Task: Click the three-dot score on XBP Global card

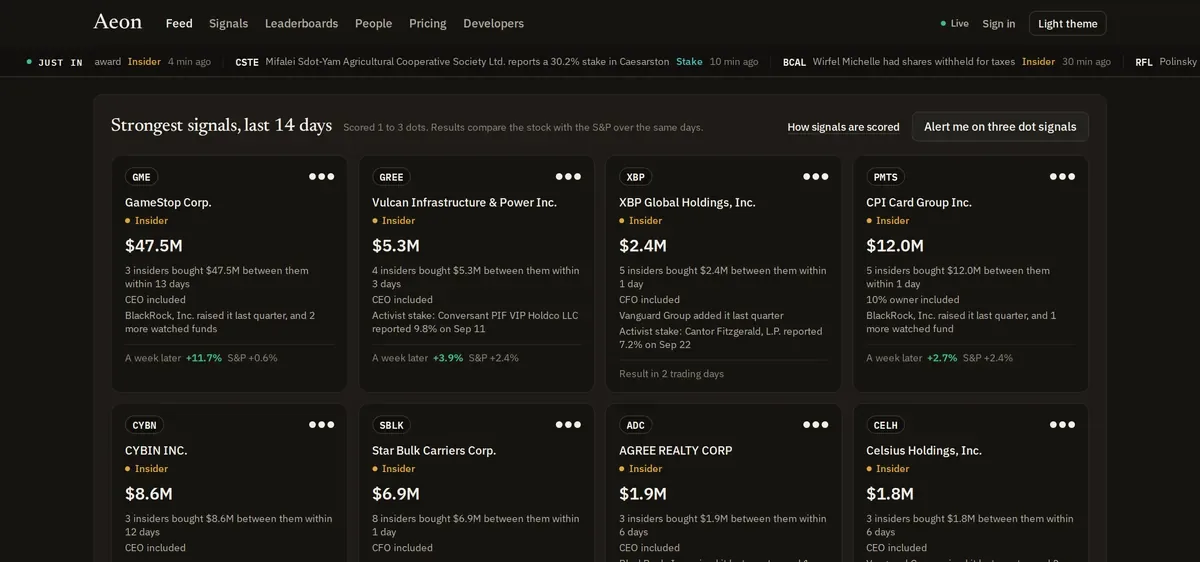Action: pyautogui.click(x=816, y=176)
